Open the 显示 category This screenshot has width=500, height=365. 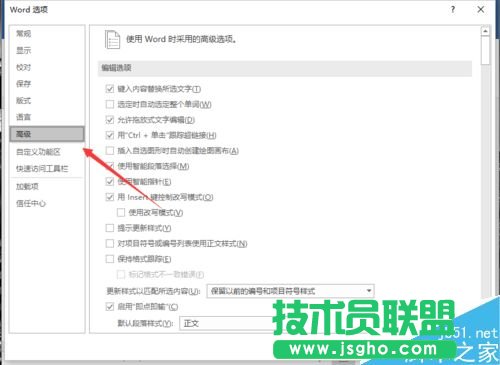click(x=23, y=50)
